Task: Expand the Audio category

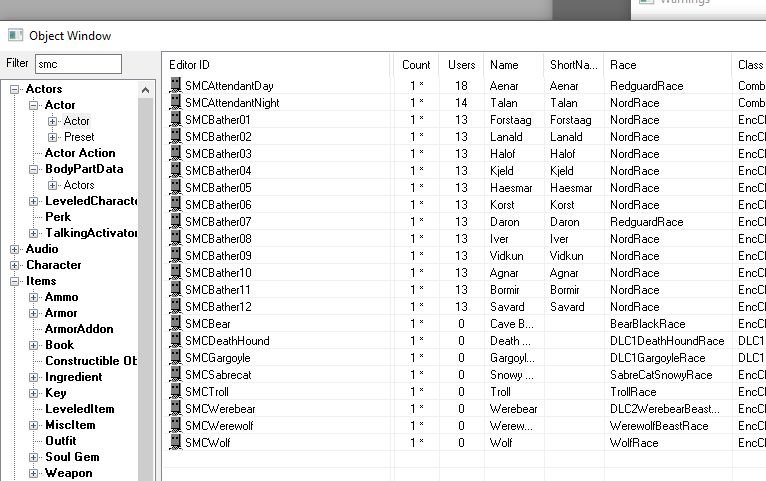Action: 15,250
